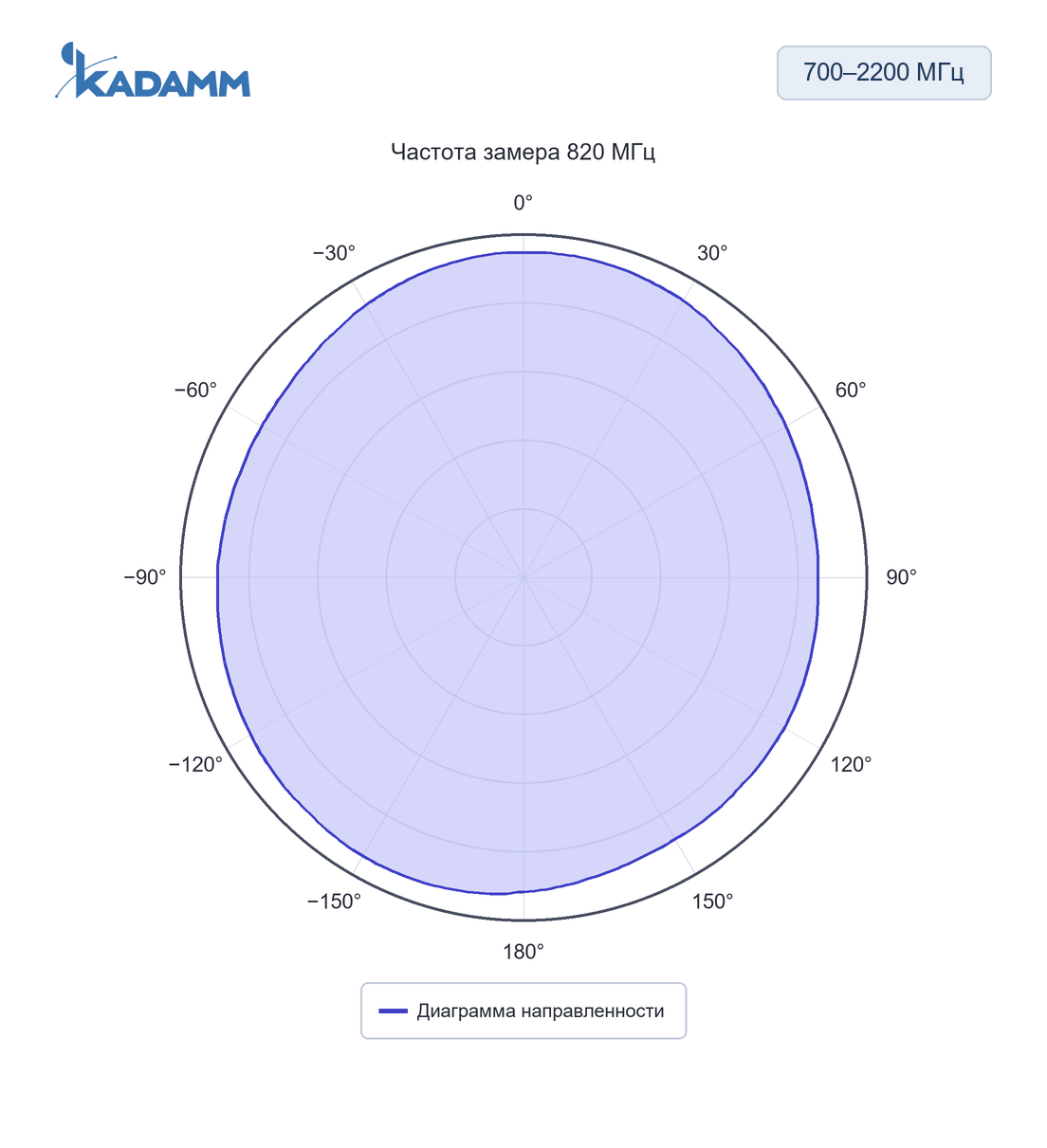
Task: Click the −30° angle label
Action: [x=334, y=253]
